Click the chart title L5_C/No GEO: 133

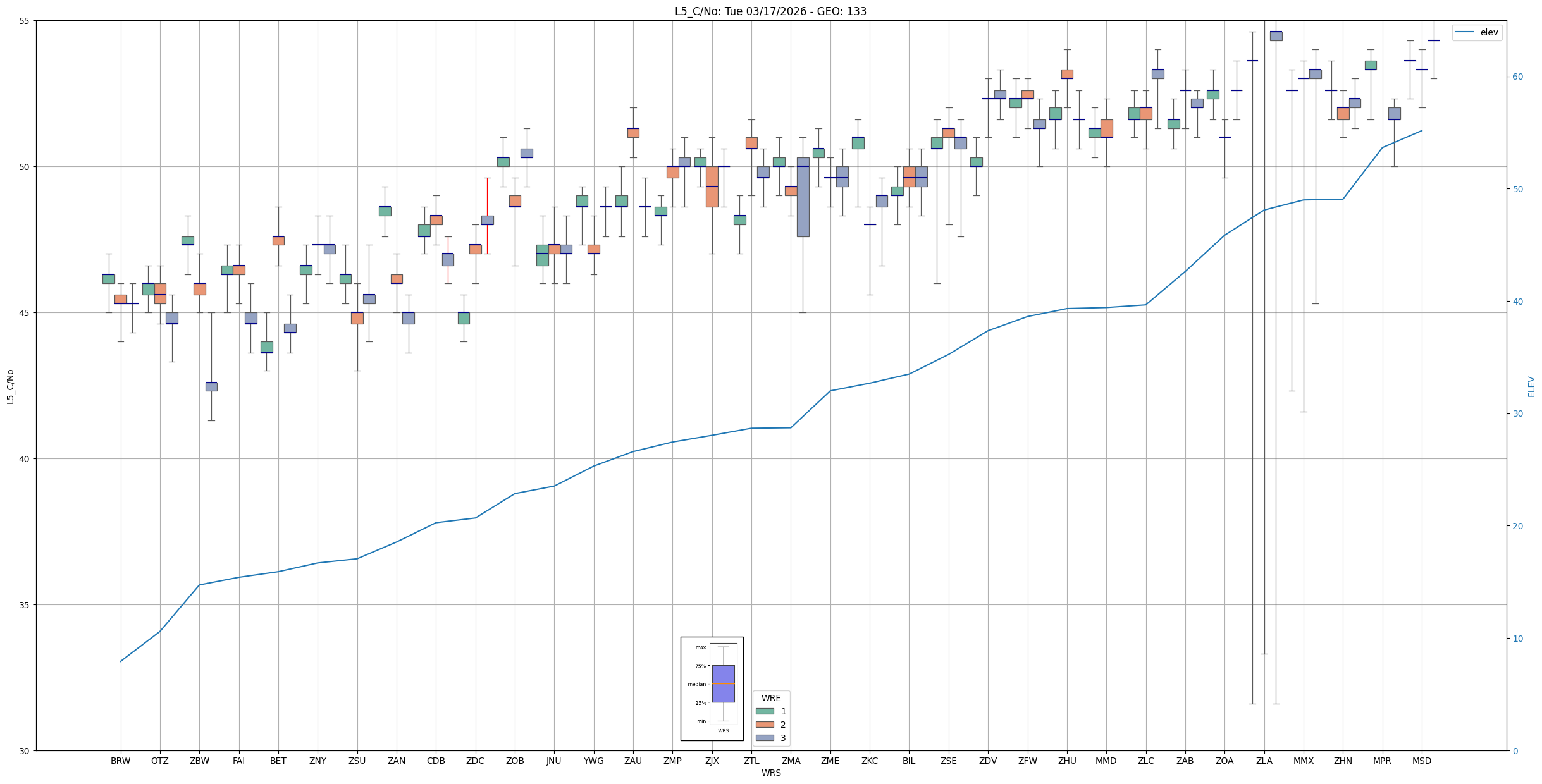click(770, 11)
